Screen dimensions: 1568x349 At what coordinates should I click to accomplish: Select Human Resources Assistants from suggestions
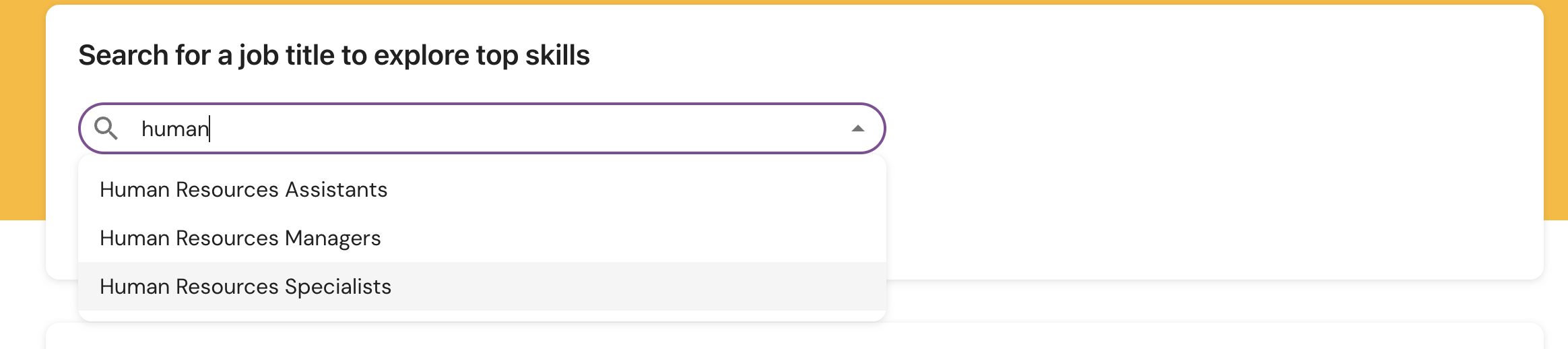[482, 189]
